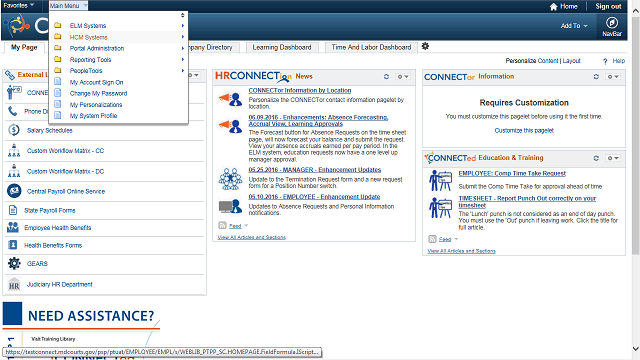Image resolution: width=640 pixels, height=360 pixels.
Task: Click the vertical page scrollbar
Action: (x=636, y=135)
